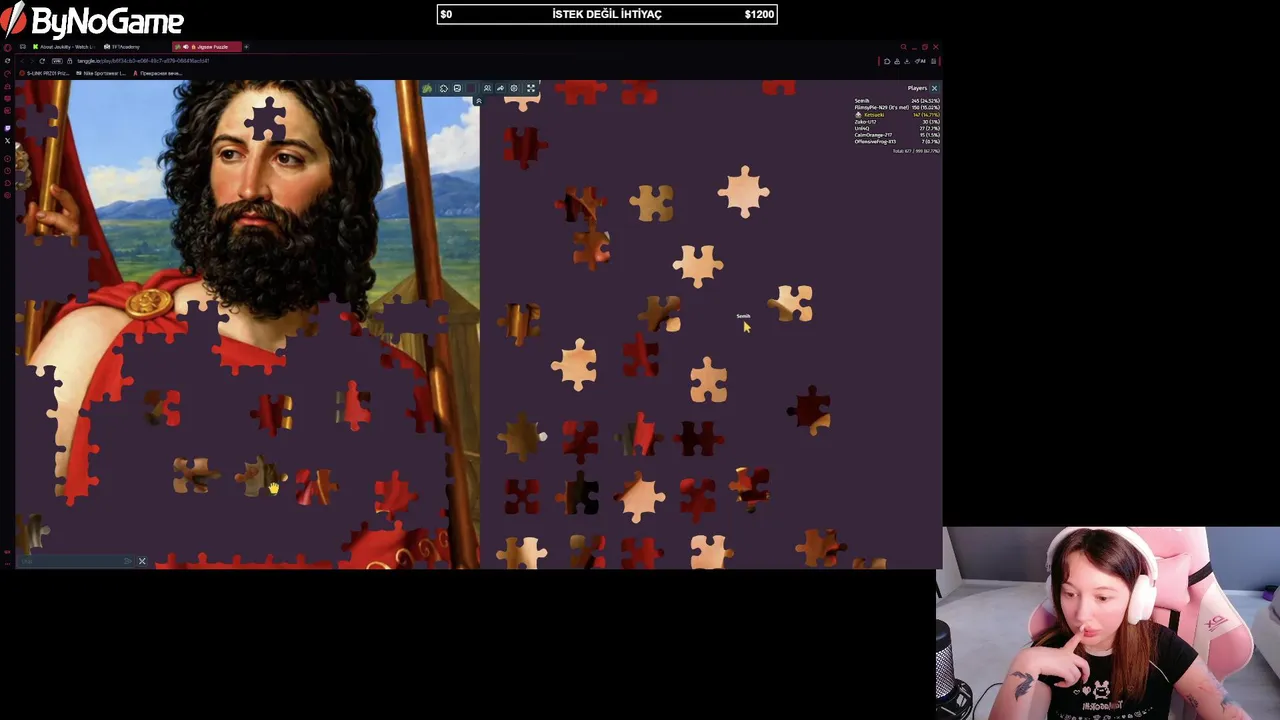Open the S-LINK bookmark
1280x720 pixels.
click(44, 73)
